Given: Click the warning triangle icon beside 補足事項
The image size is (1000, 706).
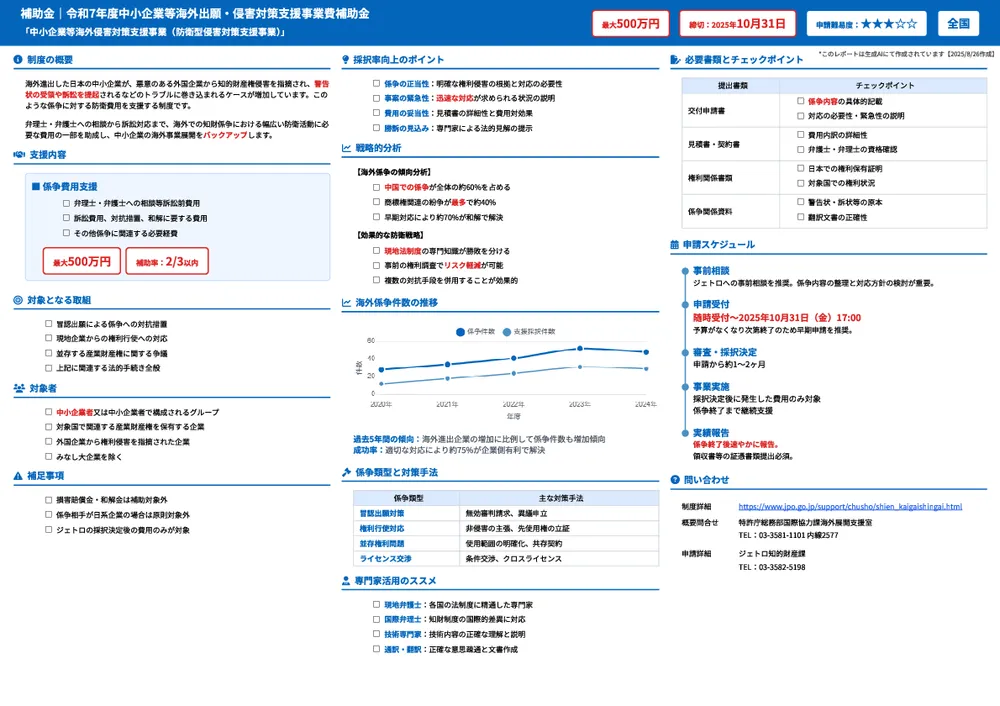Looking at the screenshot, I should (18, 476).
